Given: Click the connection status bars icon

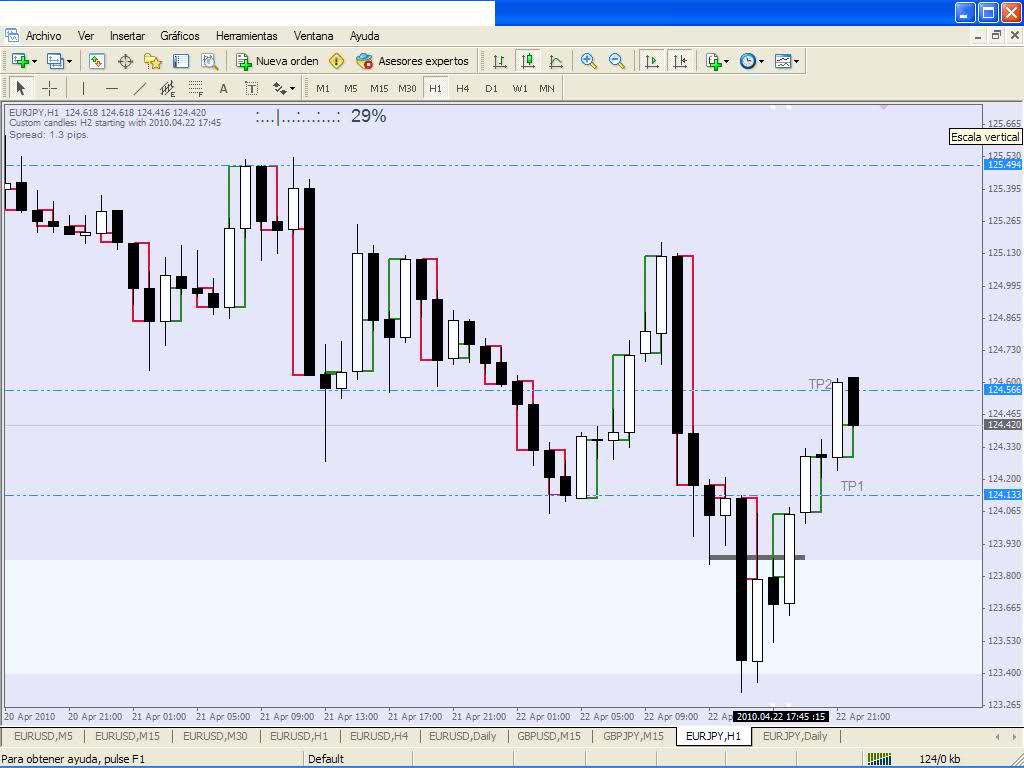Looking at the screenshot, I should pos(879,759).
